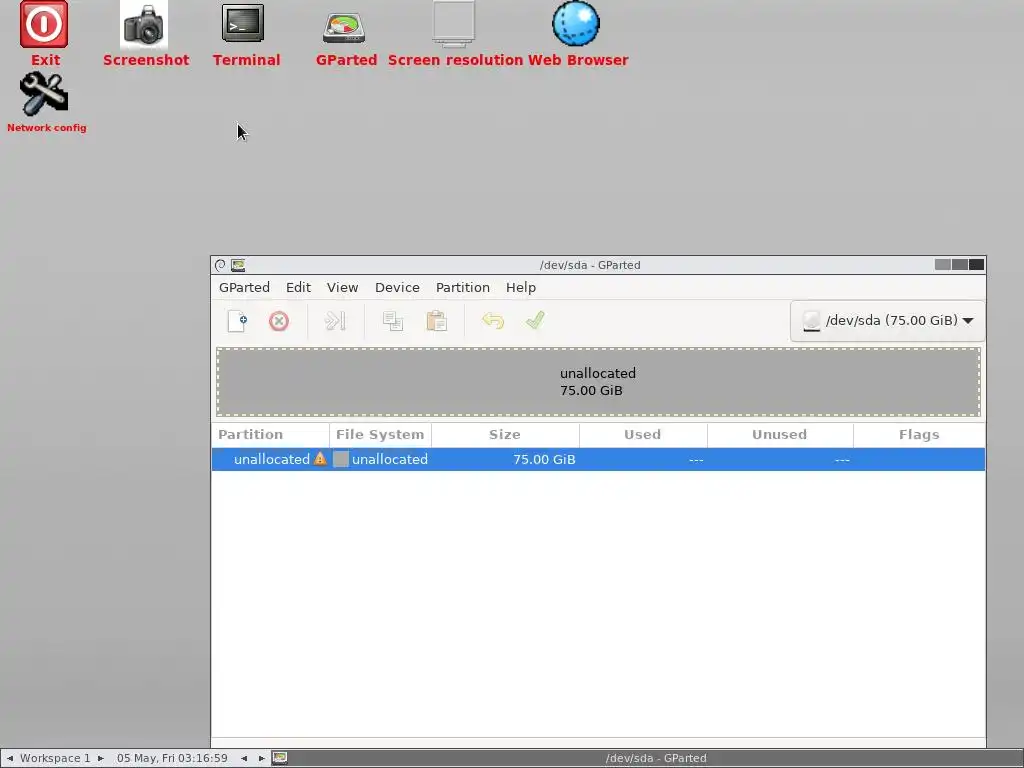Click the warning icon beside unallocated partition
The height and width of the screenshot is (768, 1024).
(x=320, y=458)
